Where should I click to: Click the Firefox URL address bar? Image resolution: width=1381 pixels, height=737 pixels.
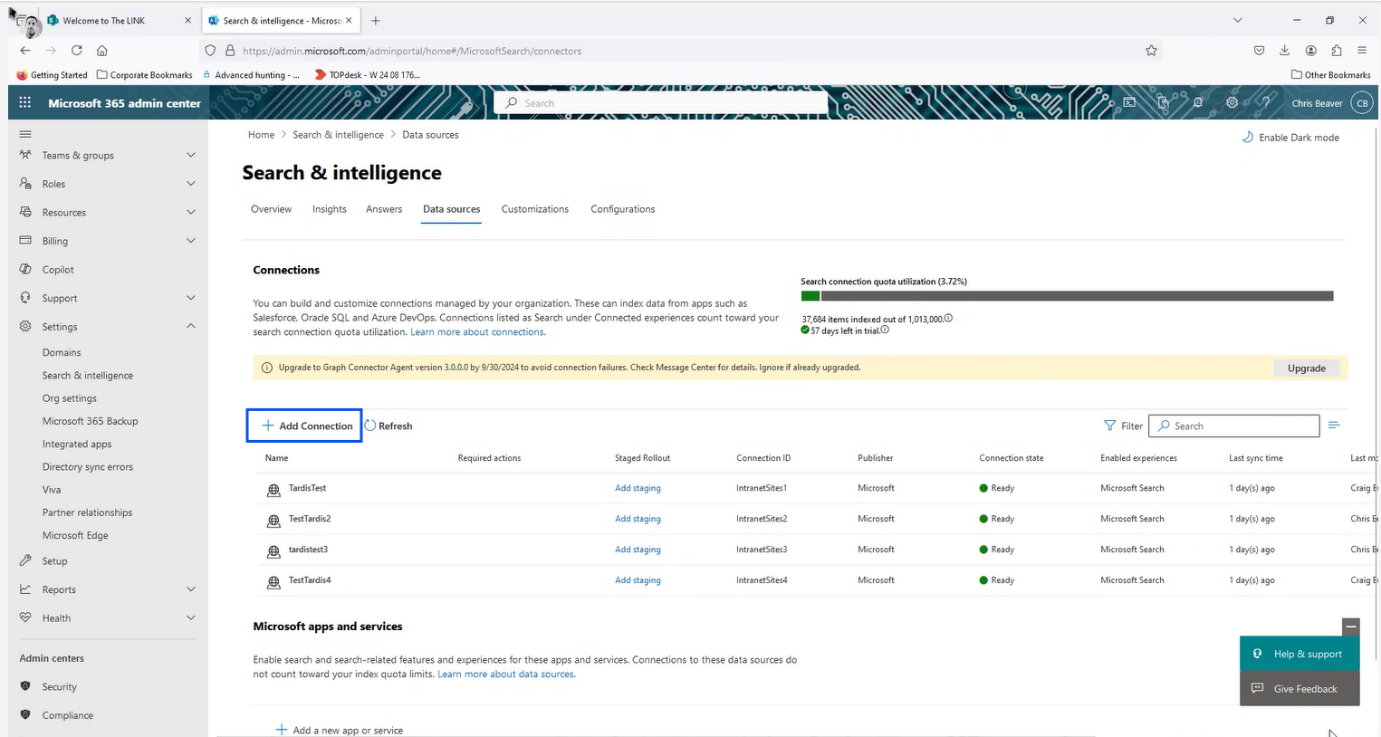click(680, 50)
